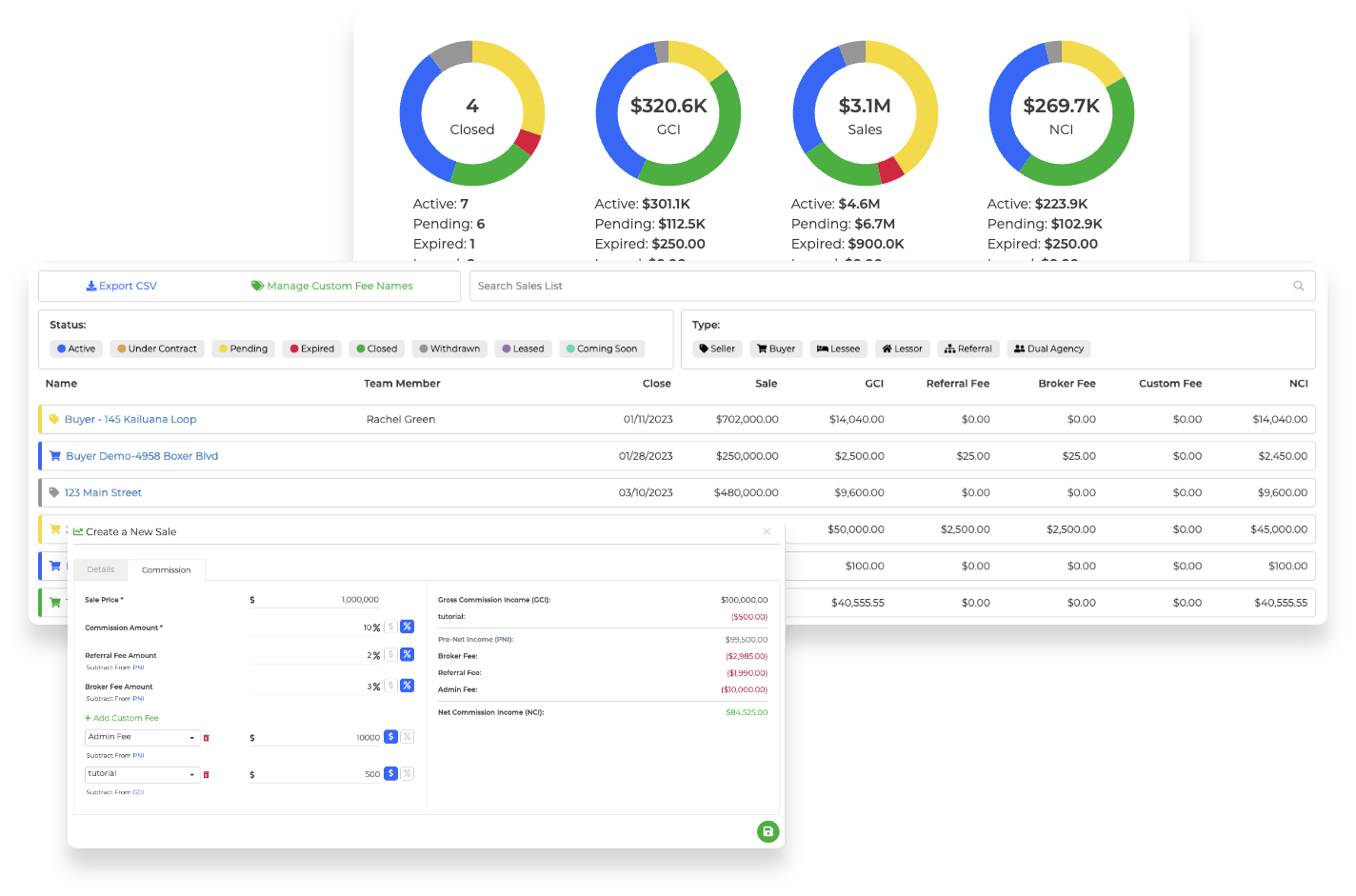
Task: Filter by Withdrawn status
Action: [449, 348]
